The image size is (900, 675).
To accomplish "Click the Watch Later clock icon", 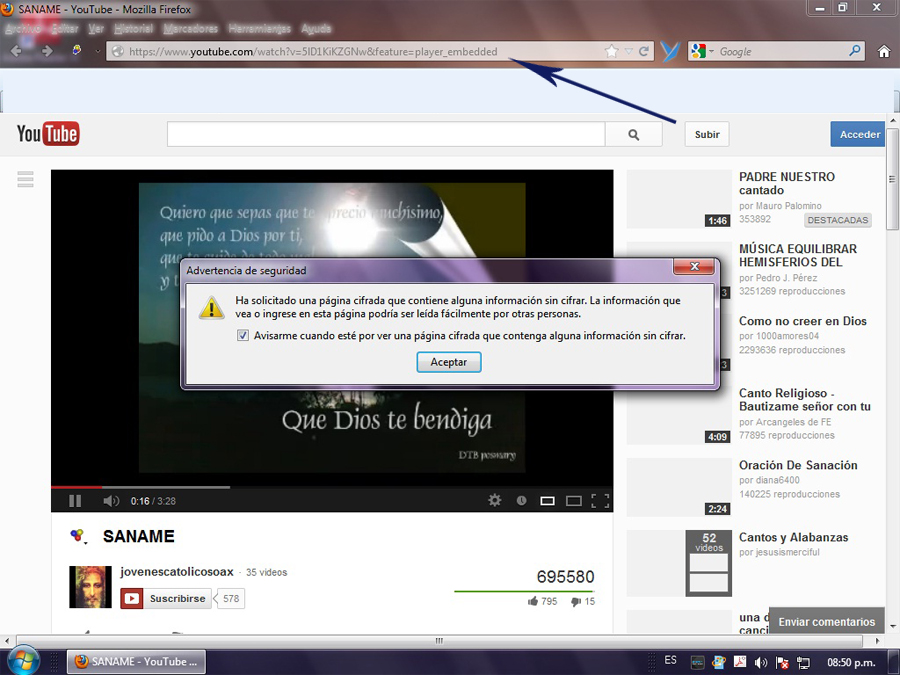I will (521, 501).
